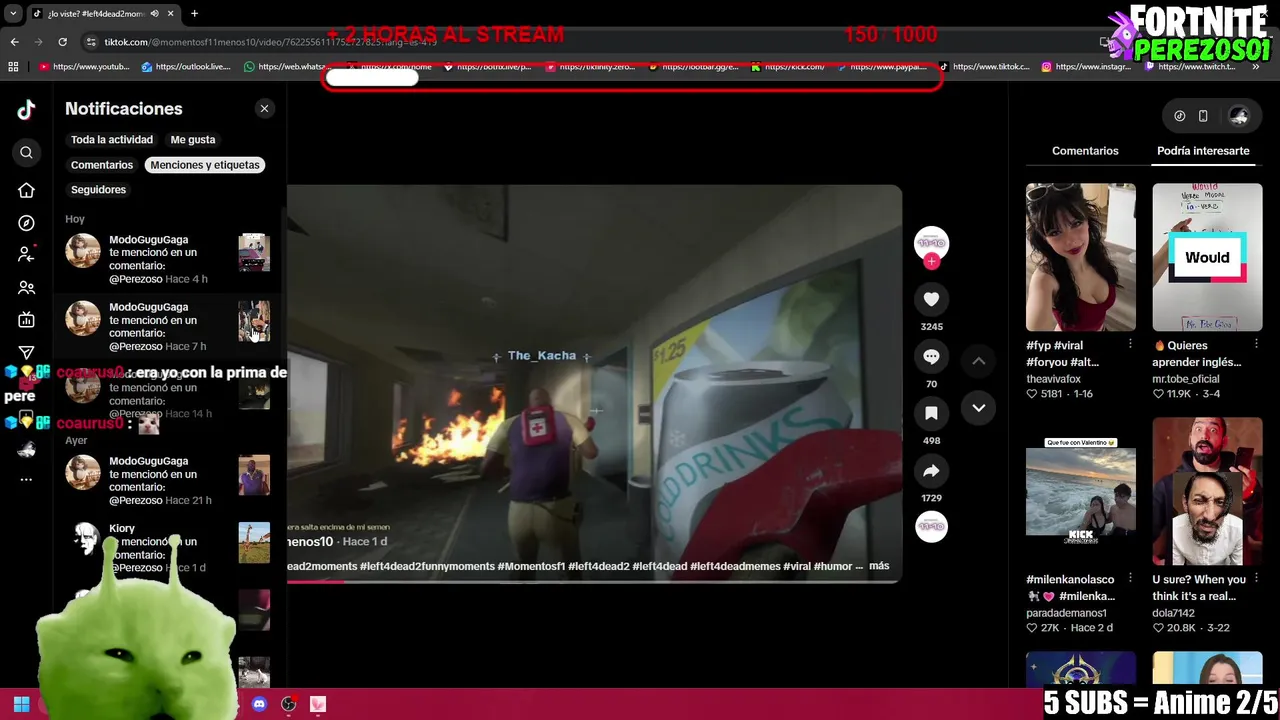Expand caption with 'más' link
The image size is (1280, 720).
879,566
